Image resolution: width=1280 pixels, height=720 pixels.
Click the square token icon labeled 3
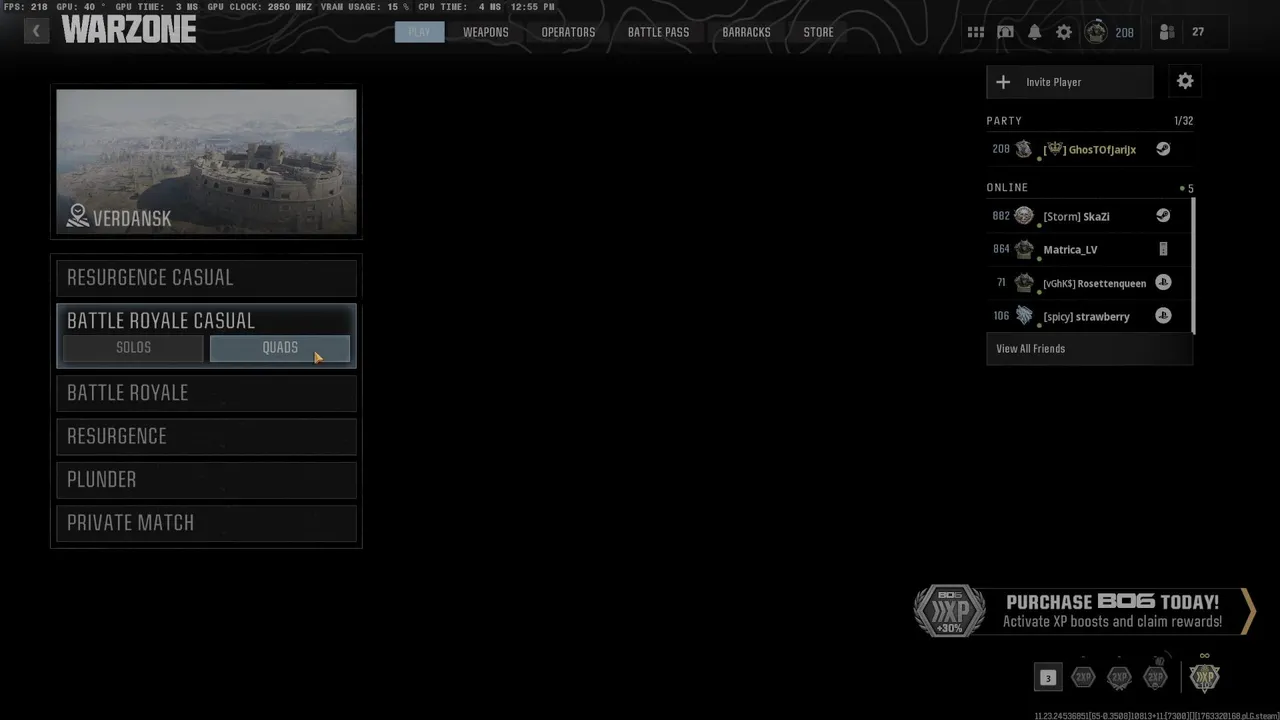click(1047, 677)
